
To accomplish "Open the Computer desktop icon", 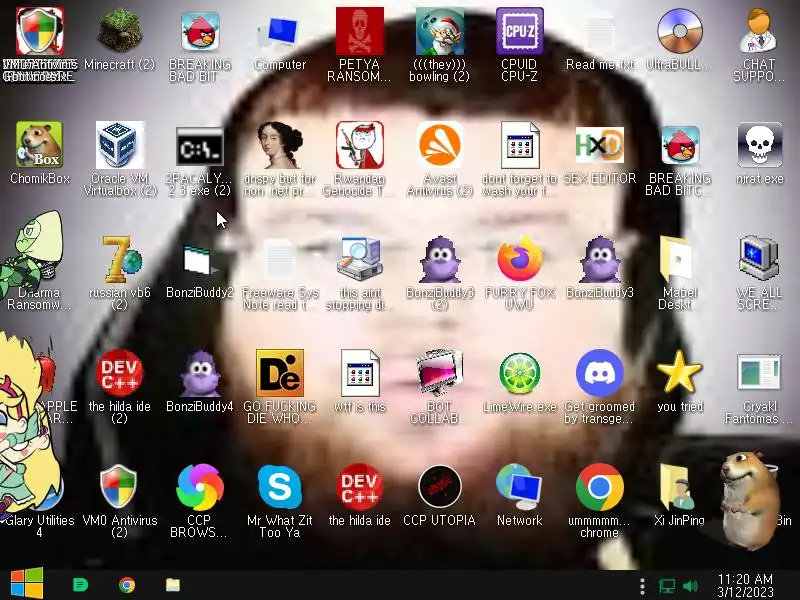I will tap(280, 32).
